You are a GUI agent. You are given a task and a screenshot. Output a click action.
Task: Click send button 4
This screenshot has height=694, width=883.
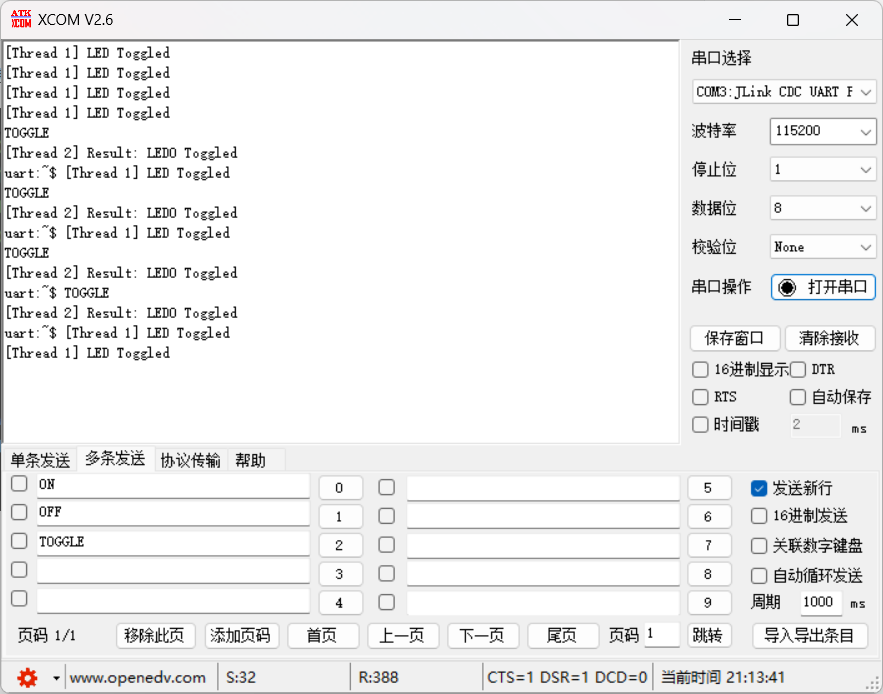340,603
